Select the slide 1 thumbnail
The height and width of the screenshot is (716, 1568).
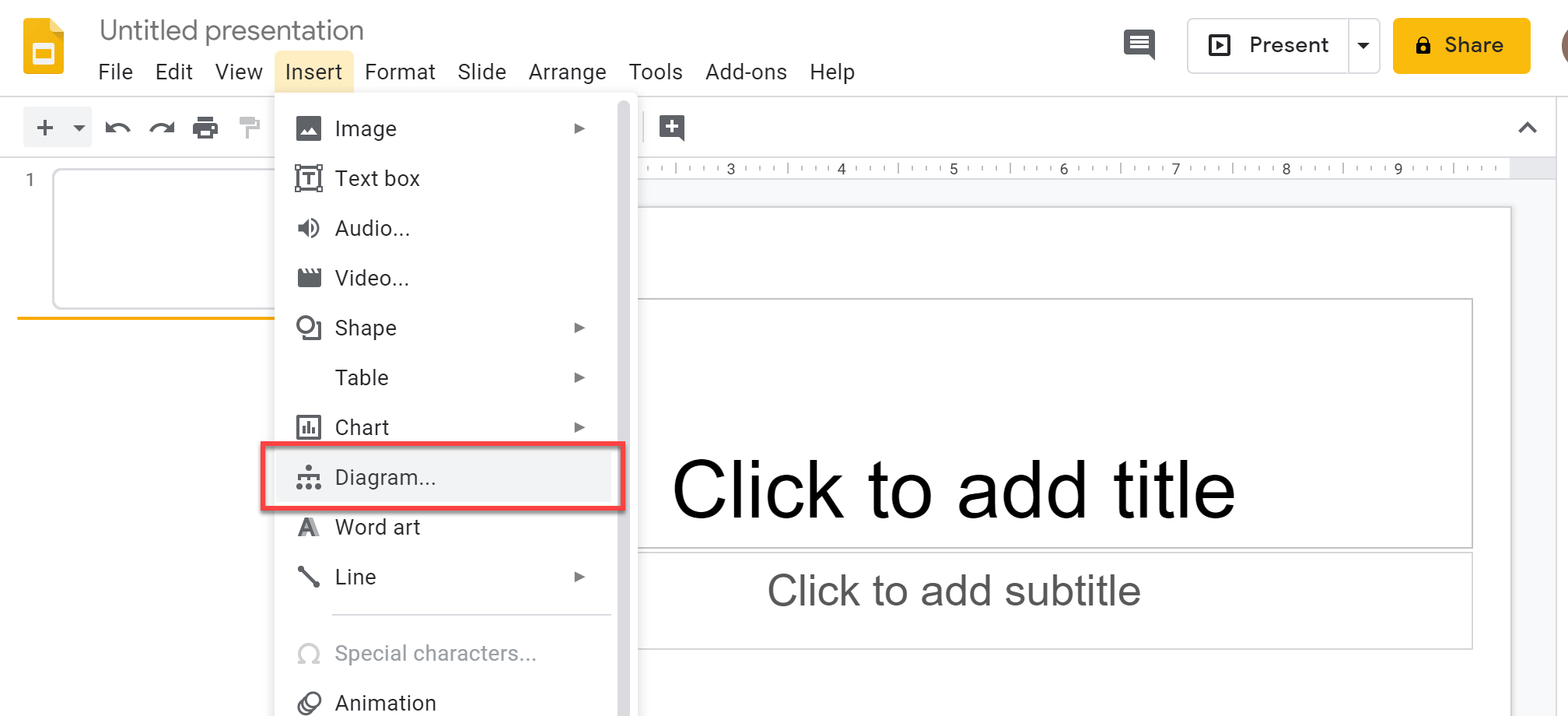[163, 238]
